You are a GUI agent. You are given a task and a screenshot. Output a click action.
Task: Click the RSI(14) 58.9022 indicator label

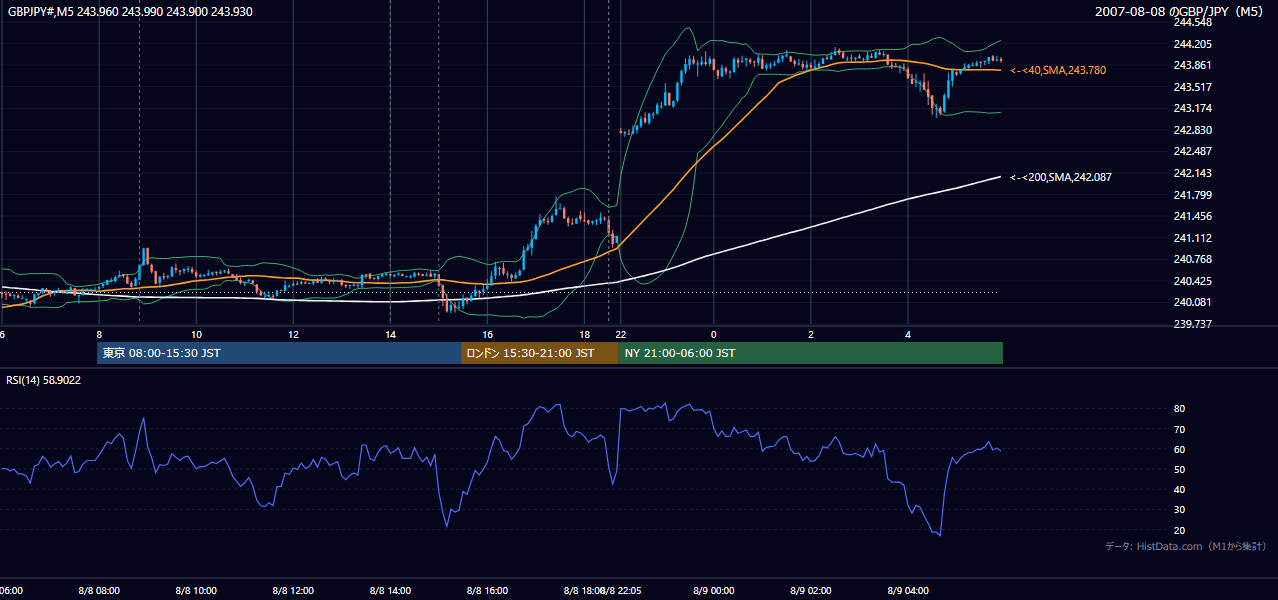pos(44,380)
